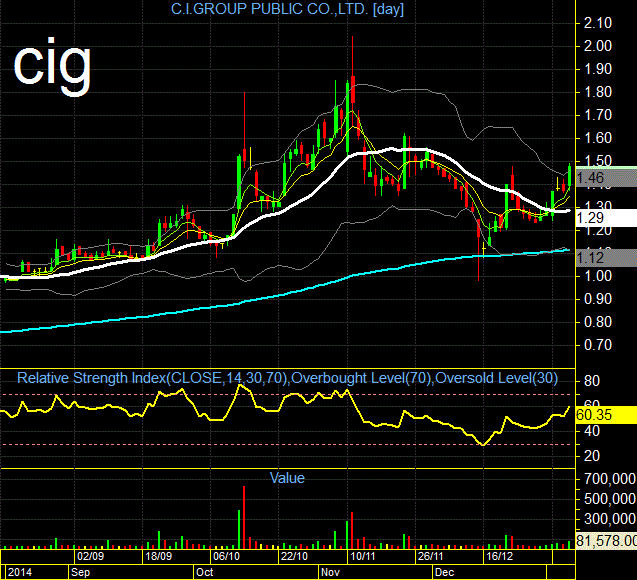Click the Relative Strength Index indicator title
This screenshot has width=637, height=580.
[x=287, y=378]
